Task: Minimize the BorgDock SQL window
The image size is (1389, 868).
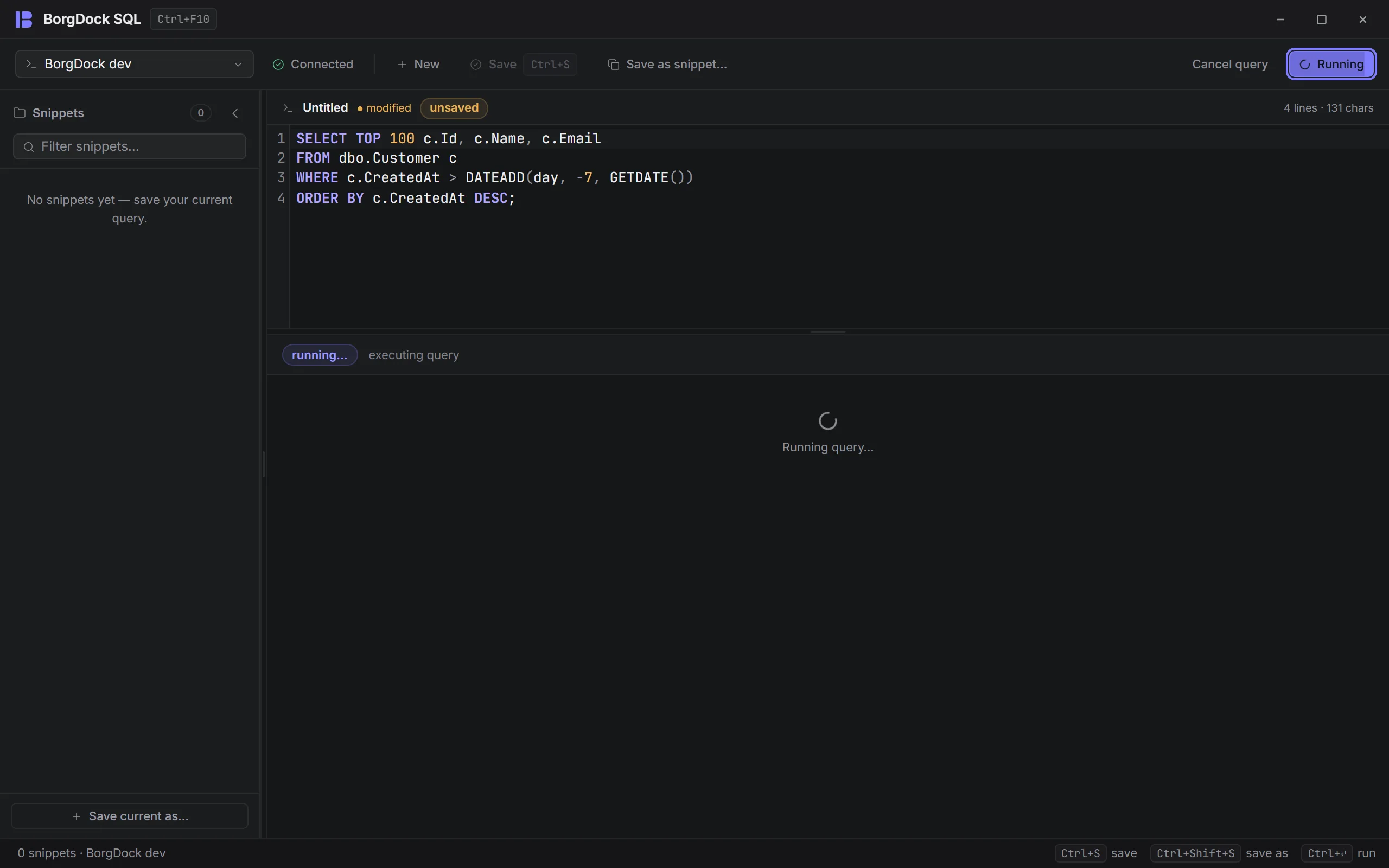Action: pyautogui.click(x=1280, y=20)
